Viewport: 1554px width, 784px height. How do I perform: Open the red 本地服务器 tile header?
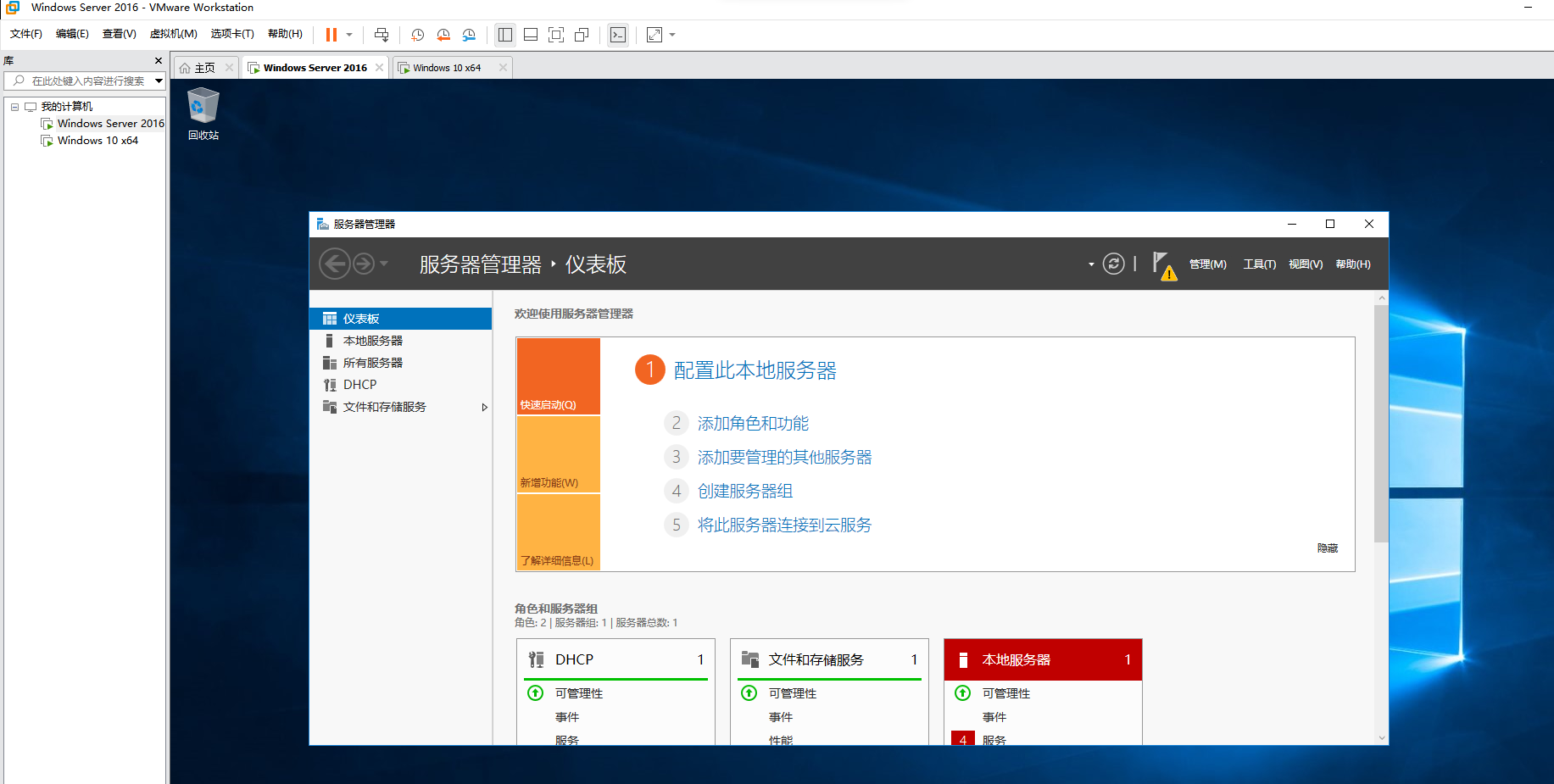1043,659
